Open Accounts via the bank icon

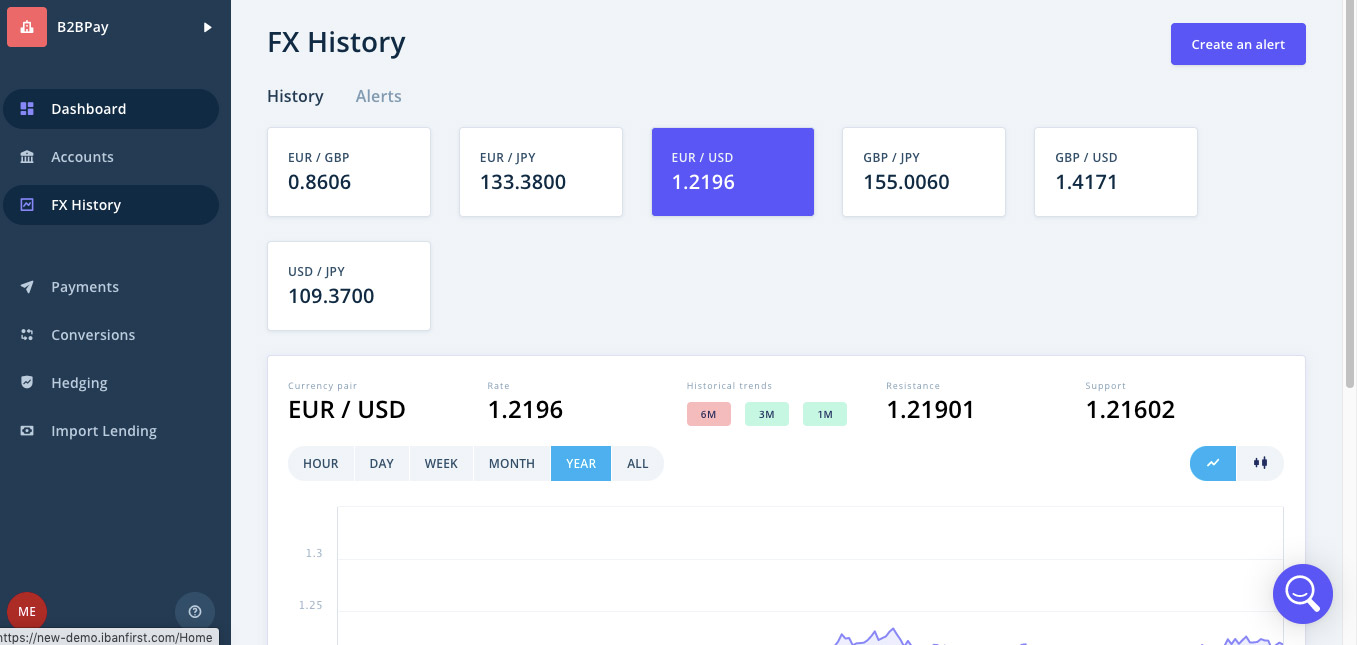pos(27,157)
